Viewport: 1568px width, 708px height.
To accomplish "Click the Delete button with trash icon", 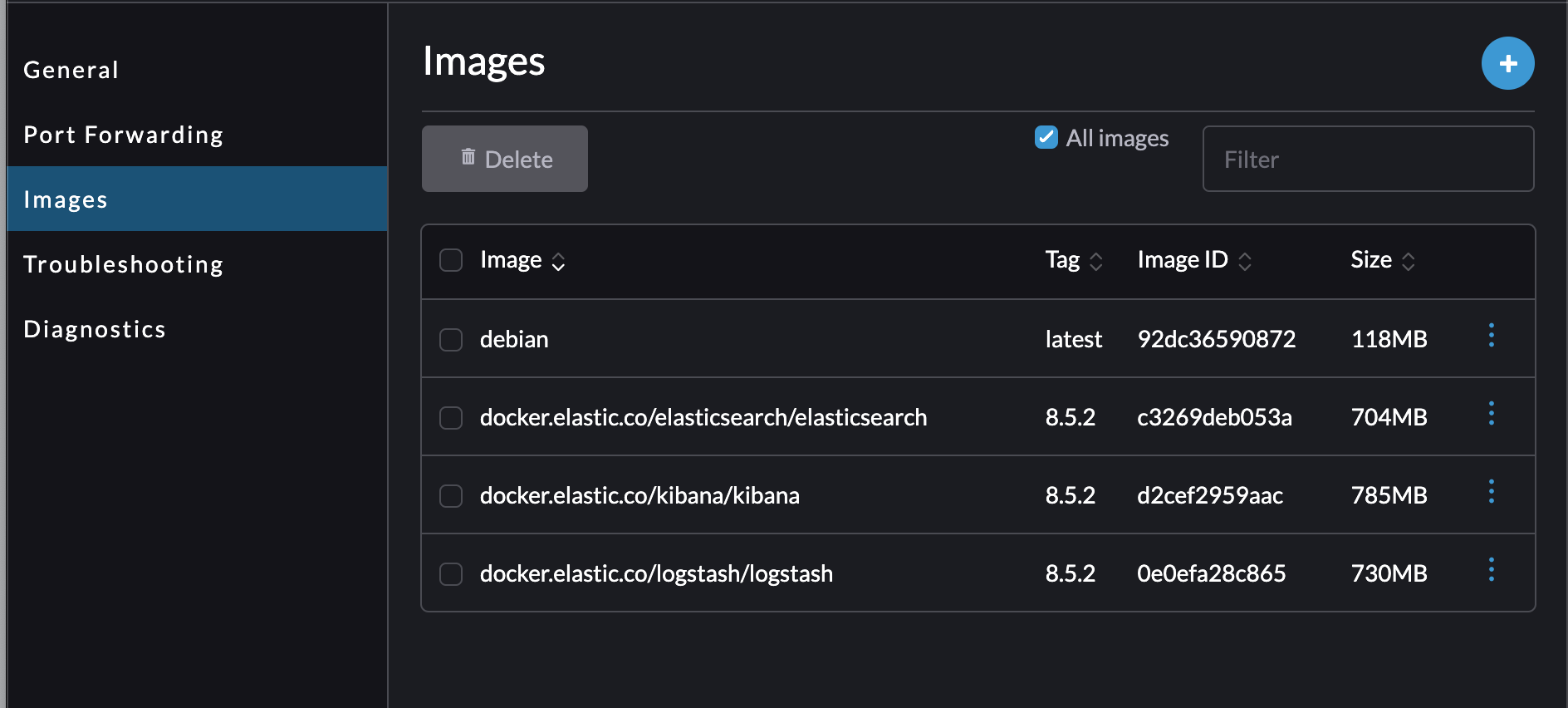I will click(x=505, y=159).
